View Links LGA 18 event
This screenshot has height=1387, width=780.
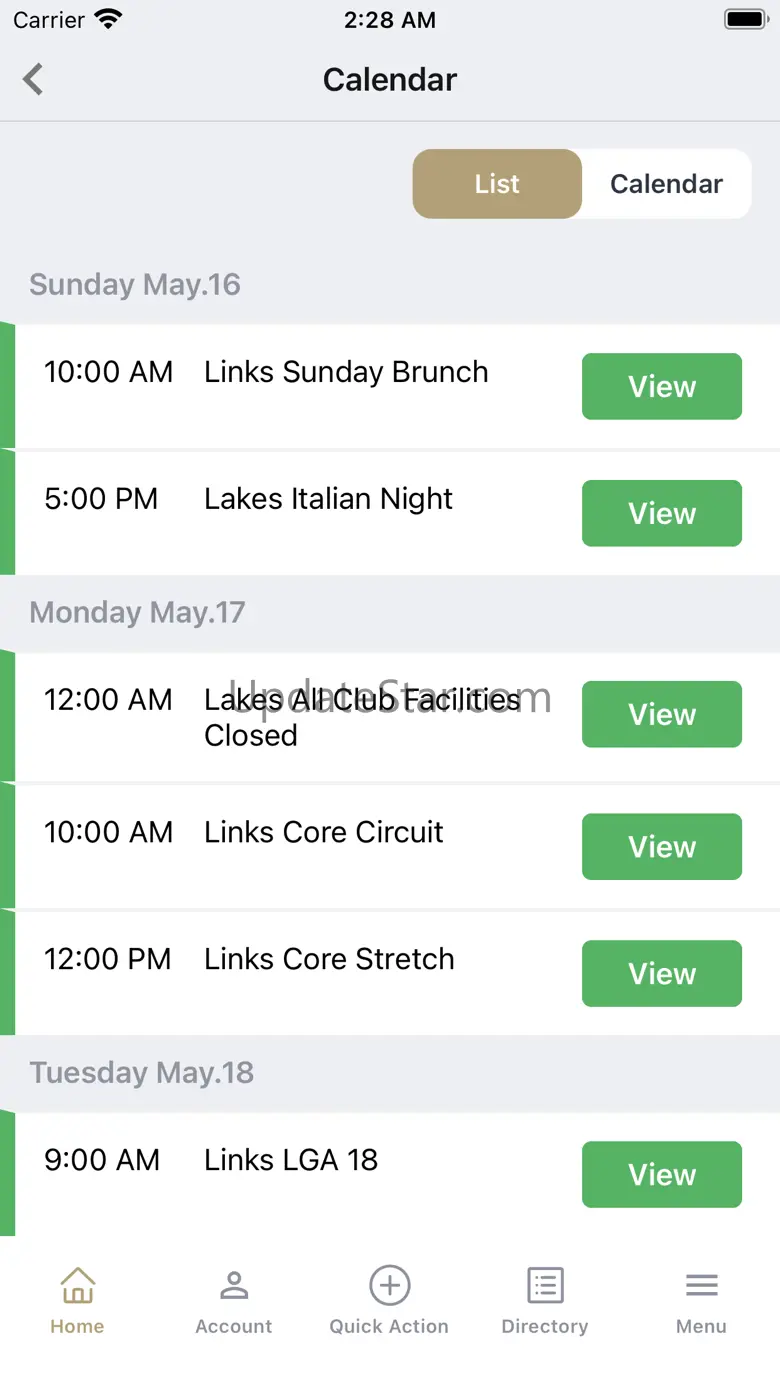click(x=661, y=1174)
